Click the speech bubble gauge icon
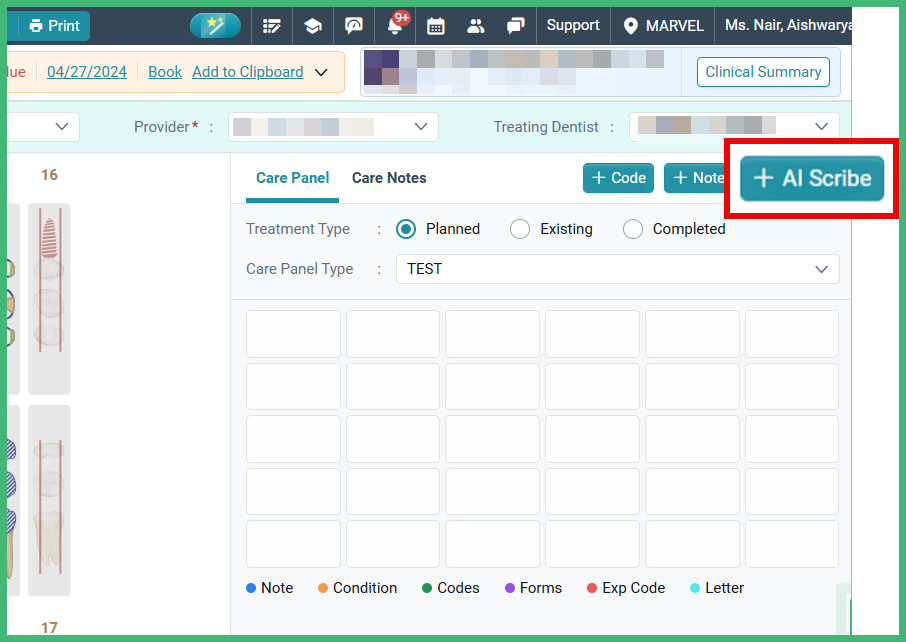Image resolution: width=906 pixels, height=642 pixels. [x=353, y=25]
